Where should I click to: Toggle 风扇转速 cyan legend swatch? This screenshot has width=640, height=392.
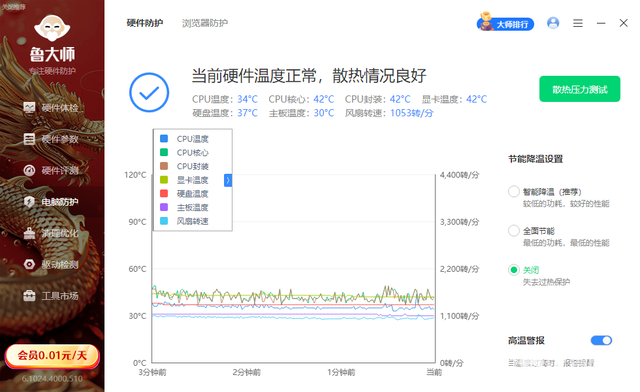point(164,221)
